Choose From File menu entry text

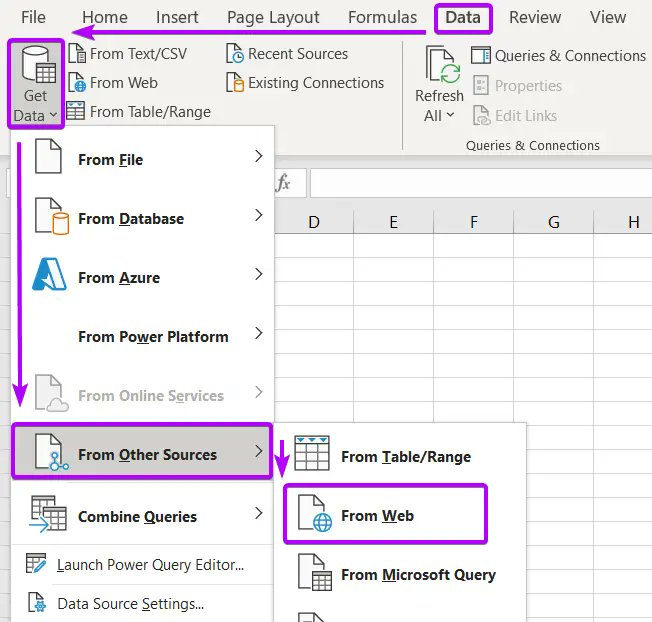pyautogui.click(x=111, y=160)
